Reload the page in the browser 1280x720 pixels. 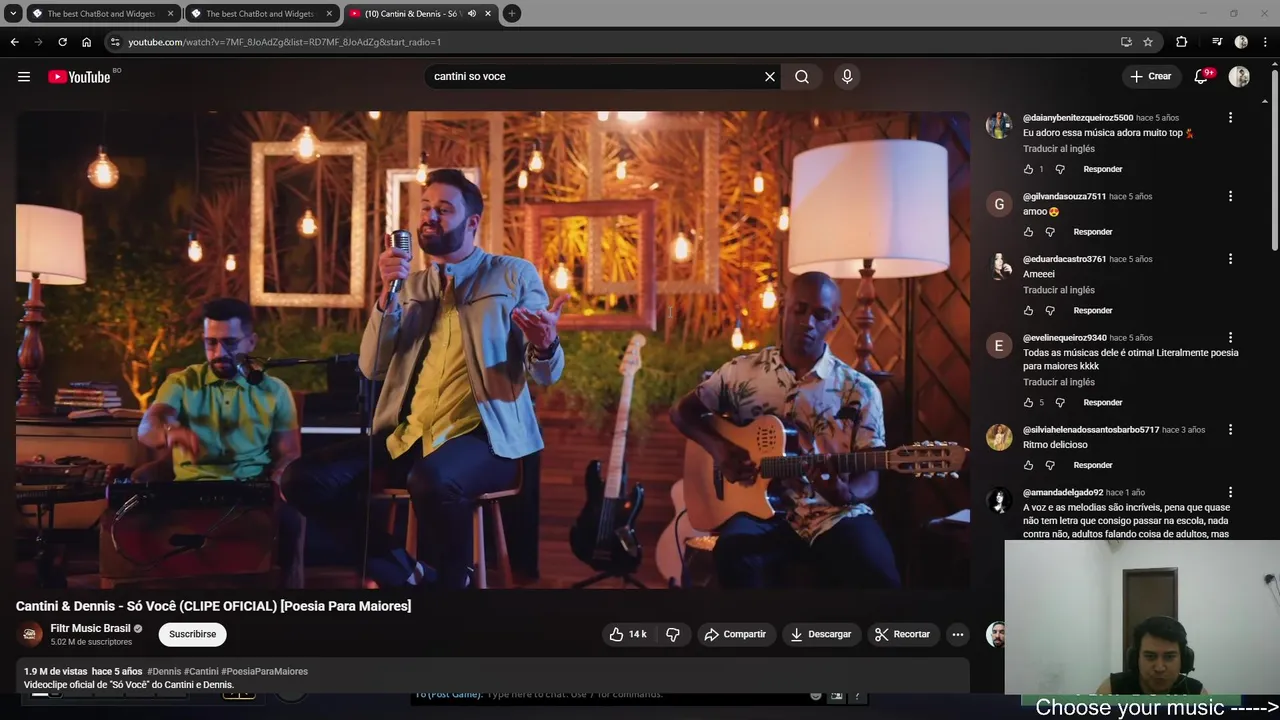point(62,42)
